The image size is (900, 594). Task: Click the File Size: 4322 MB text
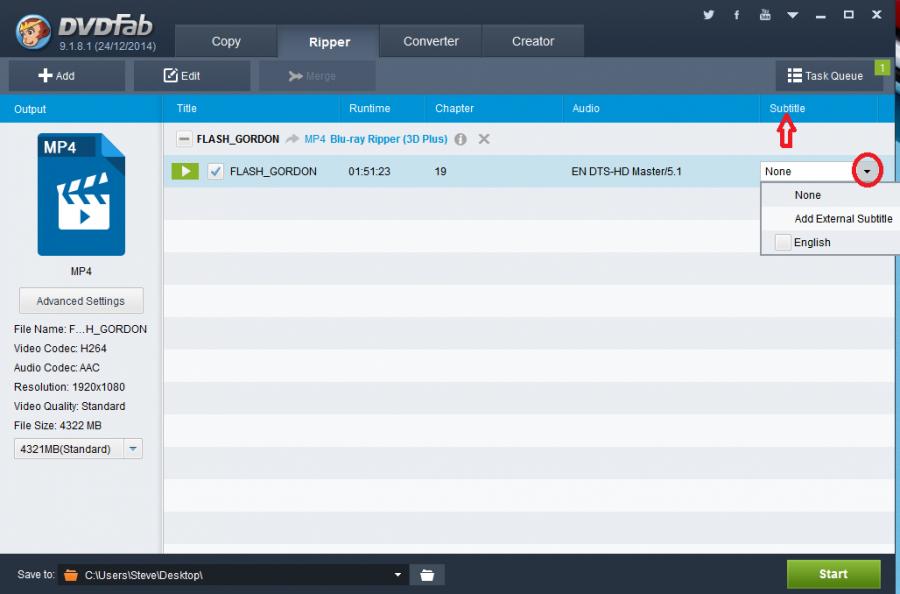pos(57,425)
